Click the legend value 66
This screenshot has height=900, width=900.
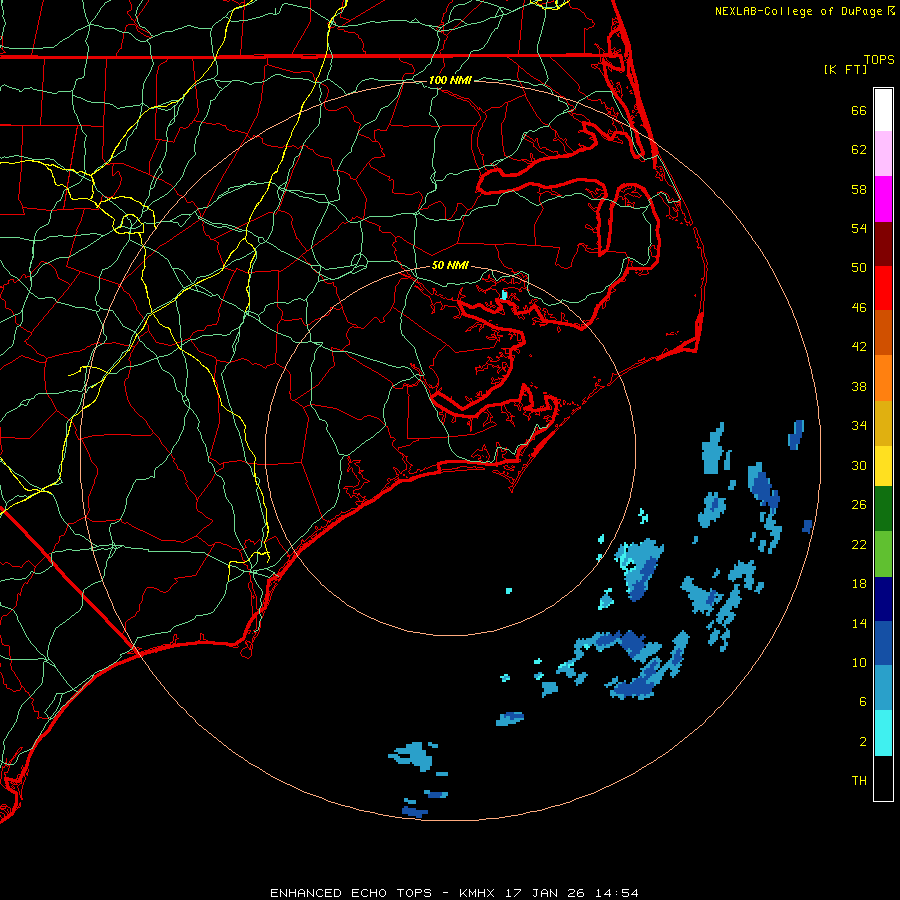coord(859,110)
